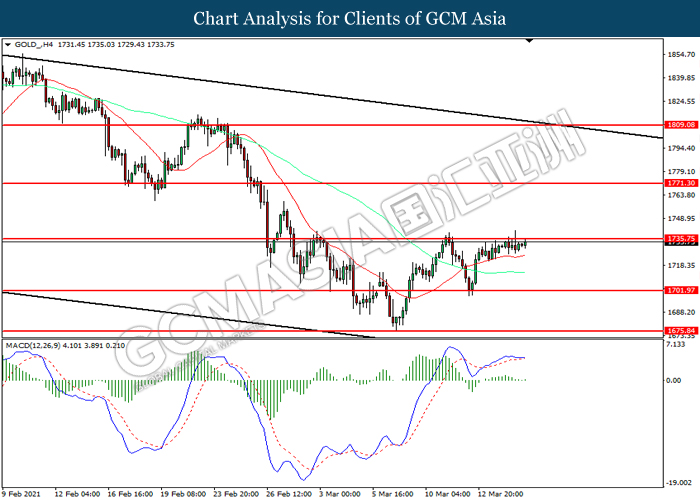The height and width of the screenshot is (500, 700).
Task: Click the 1718.35 price axis value
Action: pyautogui.click(x=681, y=266)
